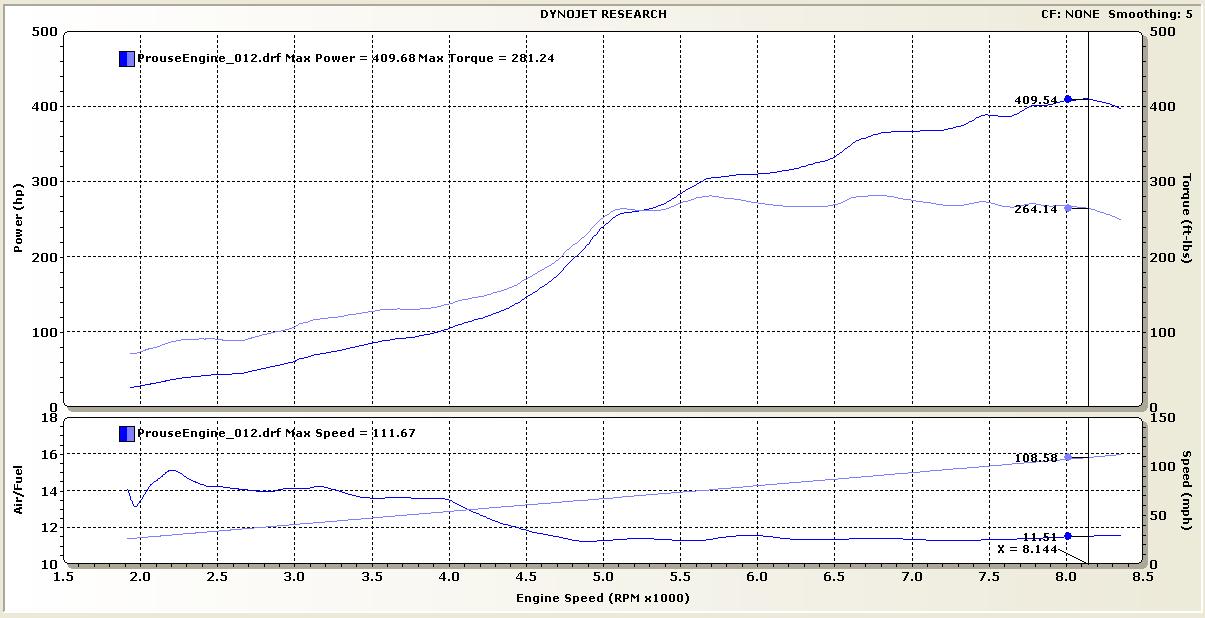1205x618 pixels.
Task: Click the DYNOJET RESEARCH title
Action: pyautogui.click(x=602, y=14)
